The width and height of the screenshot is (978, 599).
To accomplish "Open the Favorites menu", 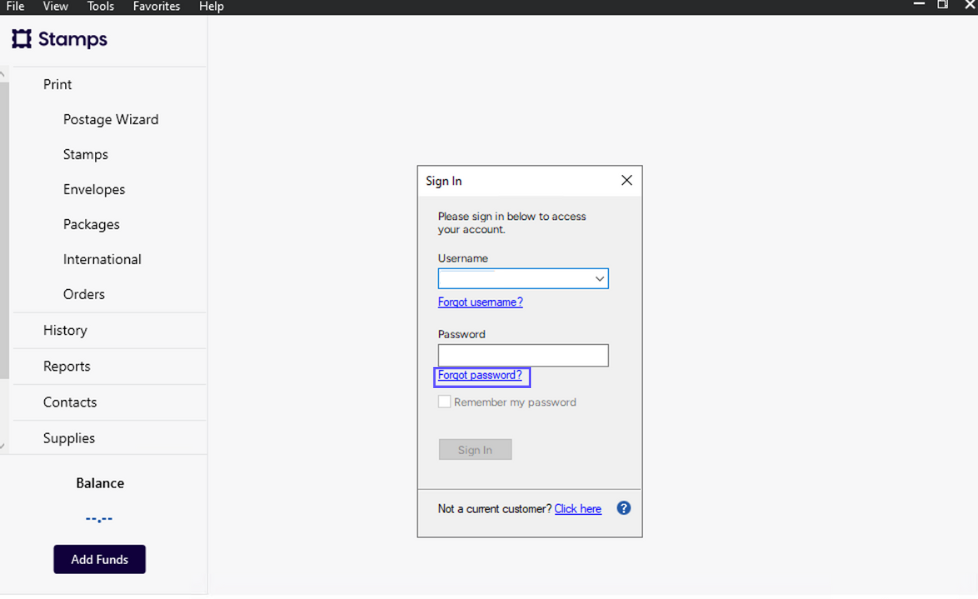I will pyautogui.click(x=156, y=6).
